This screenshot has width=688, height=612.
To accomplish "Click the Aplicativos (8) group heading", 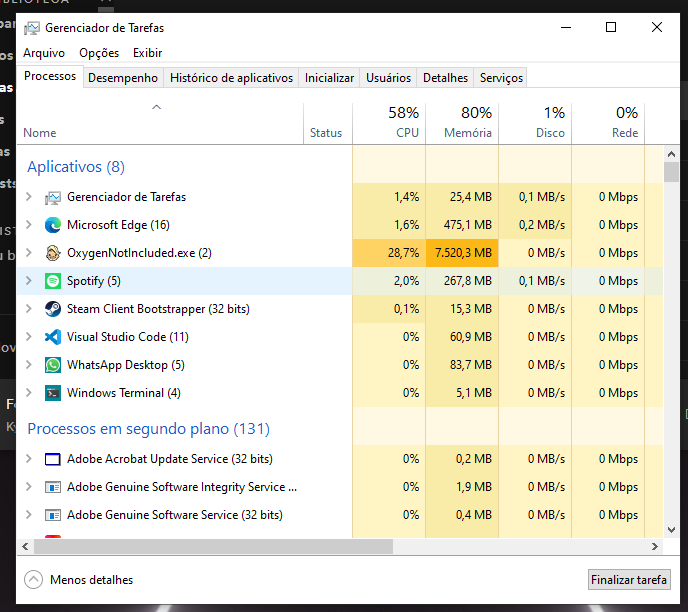I will [76, 167].
